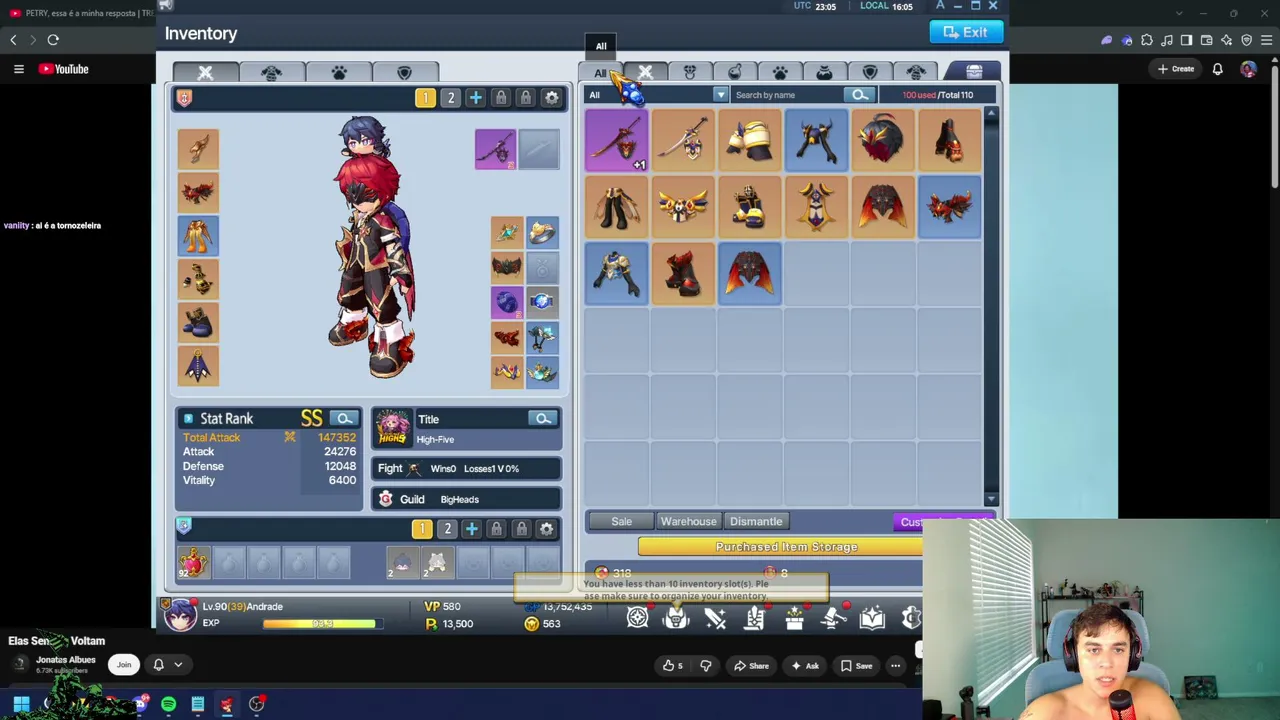Open YouTube notifications bell in top bar
The width and height of the screenshot is (1280, 720).
(x=1217, y=69)
